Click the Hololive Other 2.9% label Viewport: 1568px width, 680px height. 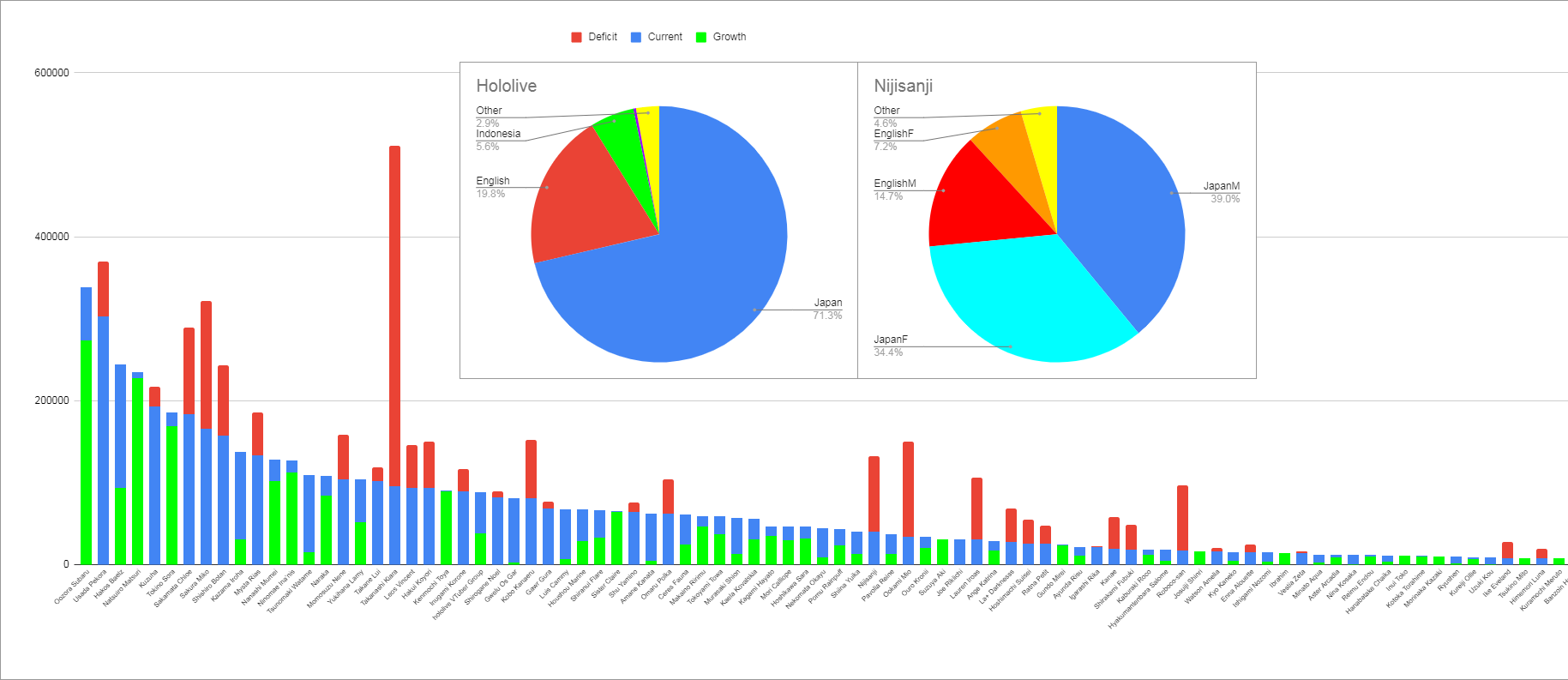pyautogui.click(x=489, y=117)
